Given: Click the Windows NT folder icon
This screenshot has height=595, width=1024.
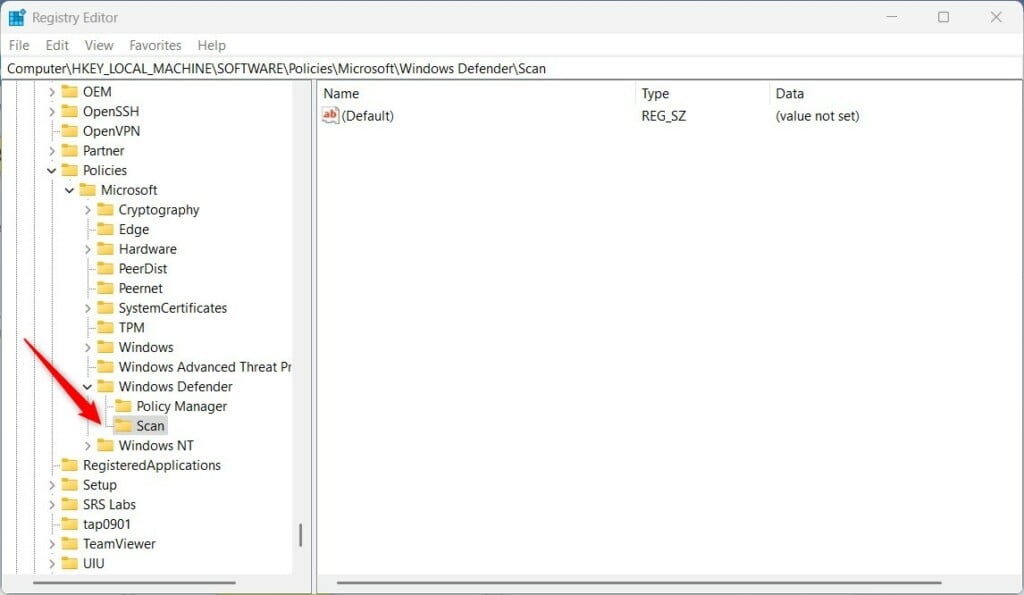Looking at the screenshot, I should pos(105,445).
